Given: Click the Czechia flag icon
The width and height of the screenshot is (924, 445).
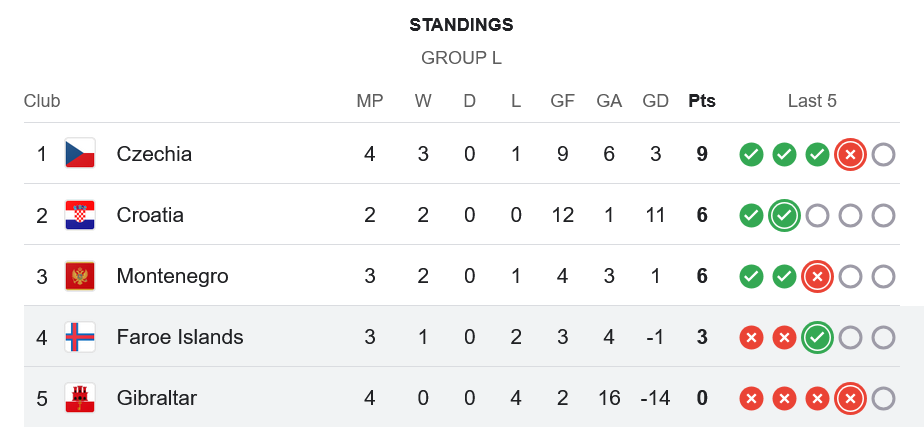Looking at the screenshot, I should pos(79,154).
